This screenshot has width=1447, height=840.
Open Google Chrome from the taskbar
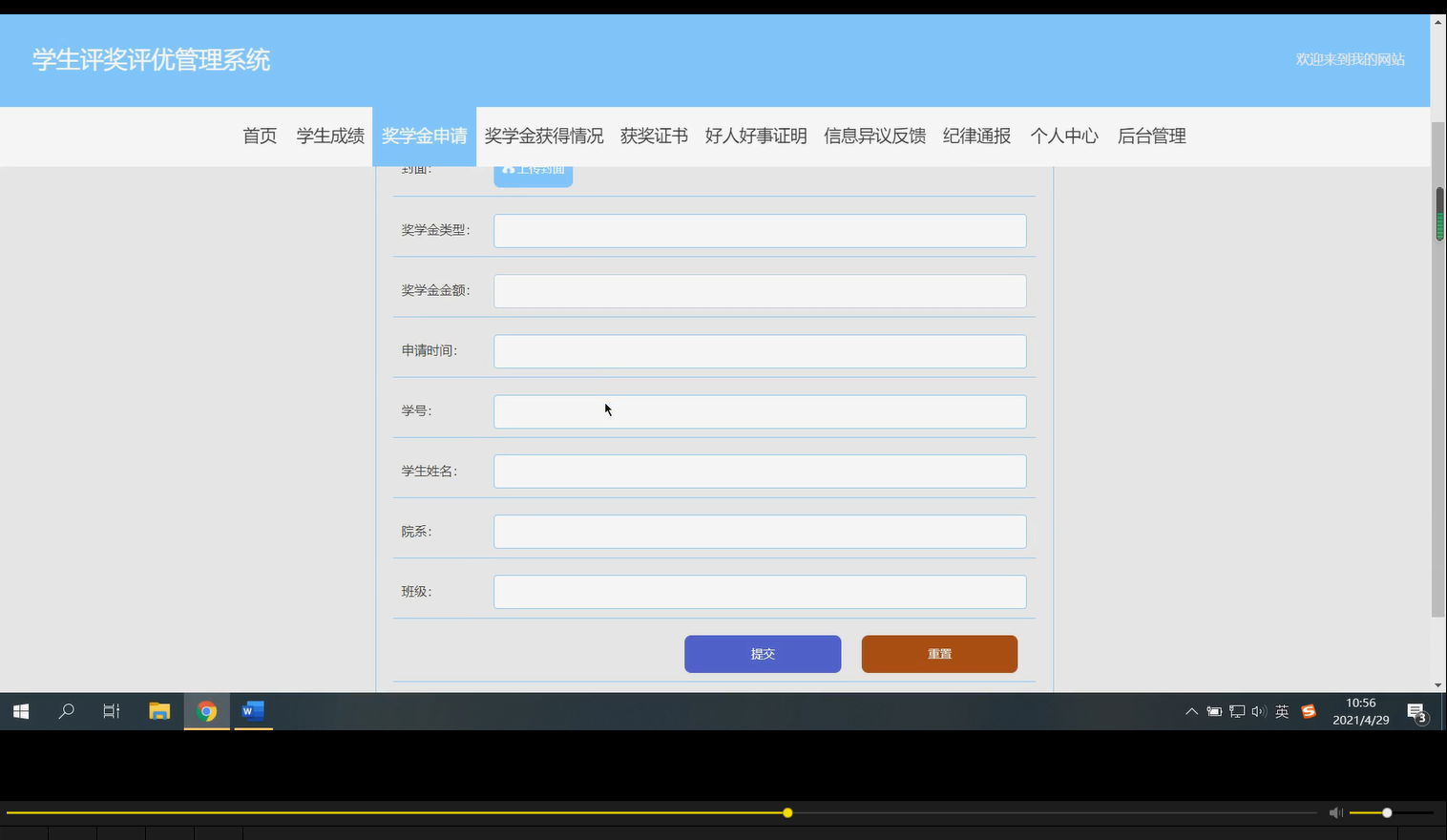point(206,711)
